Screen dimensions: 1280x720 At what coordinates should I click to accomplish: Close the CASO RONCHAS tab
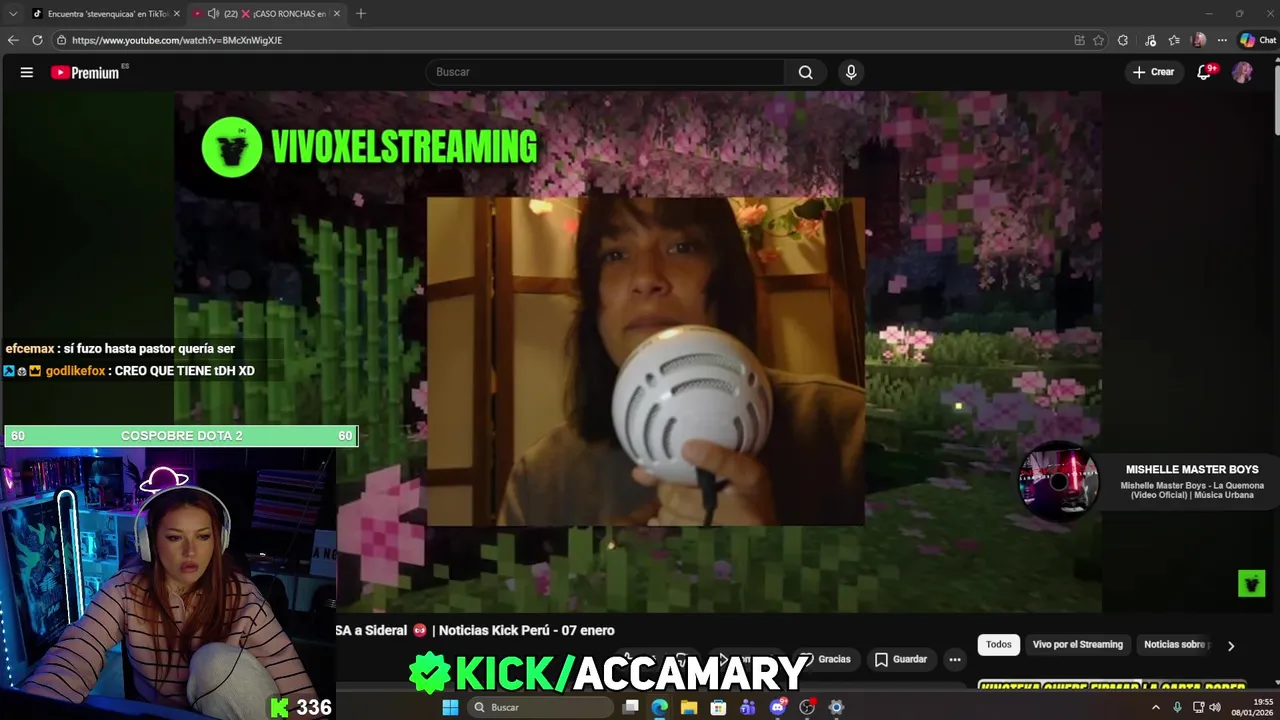pyautogui.click(x=336, y=13)
